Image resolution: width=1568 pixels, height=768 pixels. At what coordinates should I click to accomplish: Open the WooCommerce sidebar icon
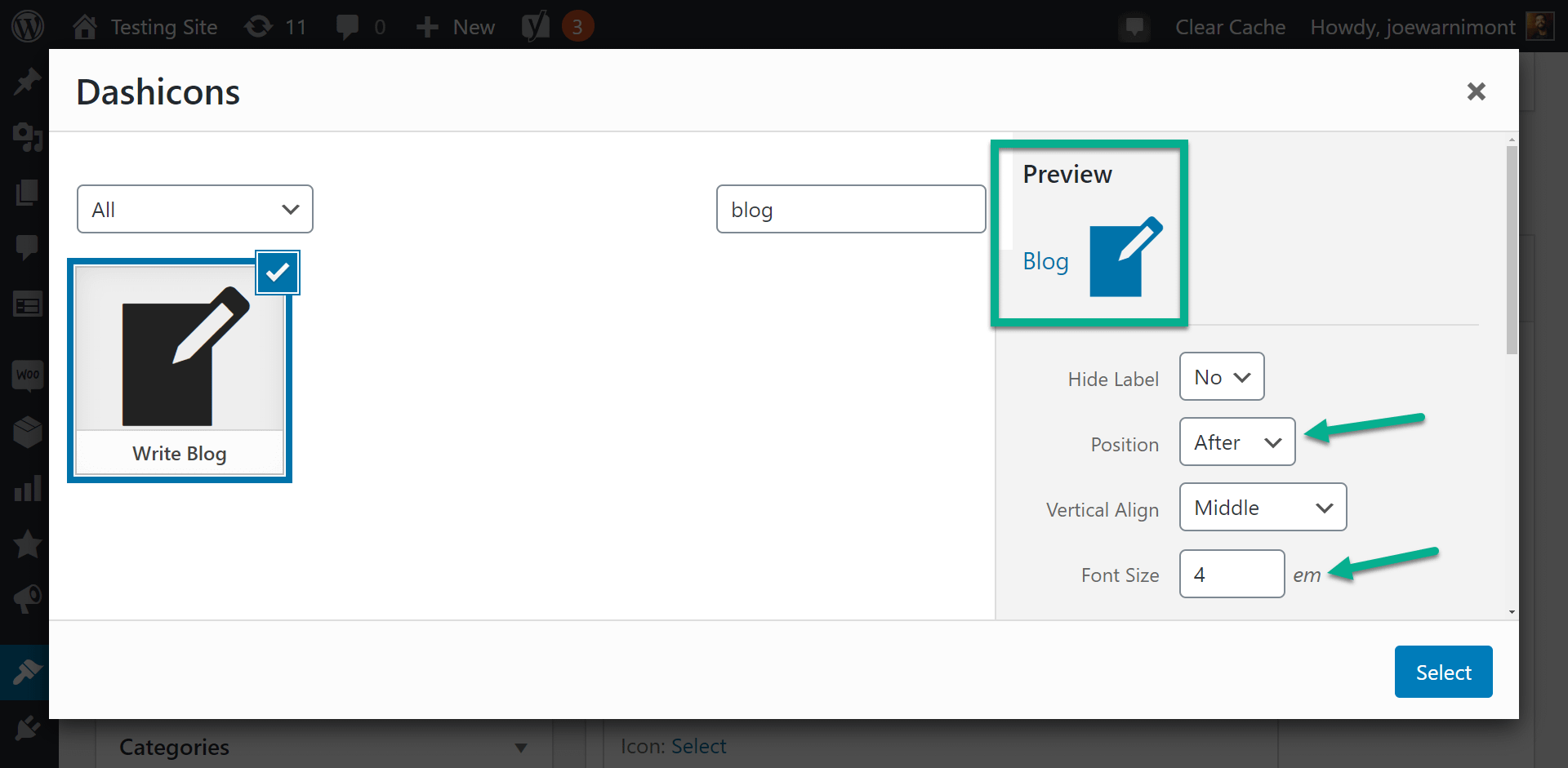coord(27,375)
